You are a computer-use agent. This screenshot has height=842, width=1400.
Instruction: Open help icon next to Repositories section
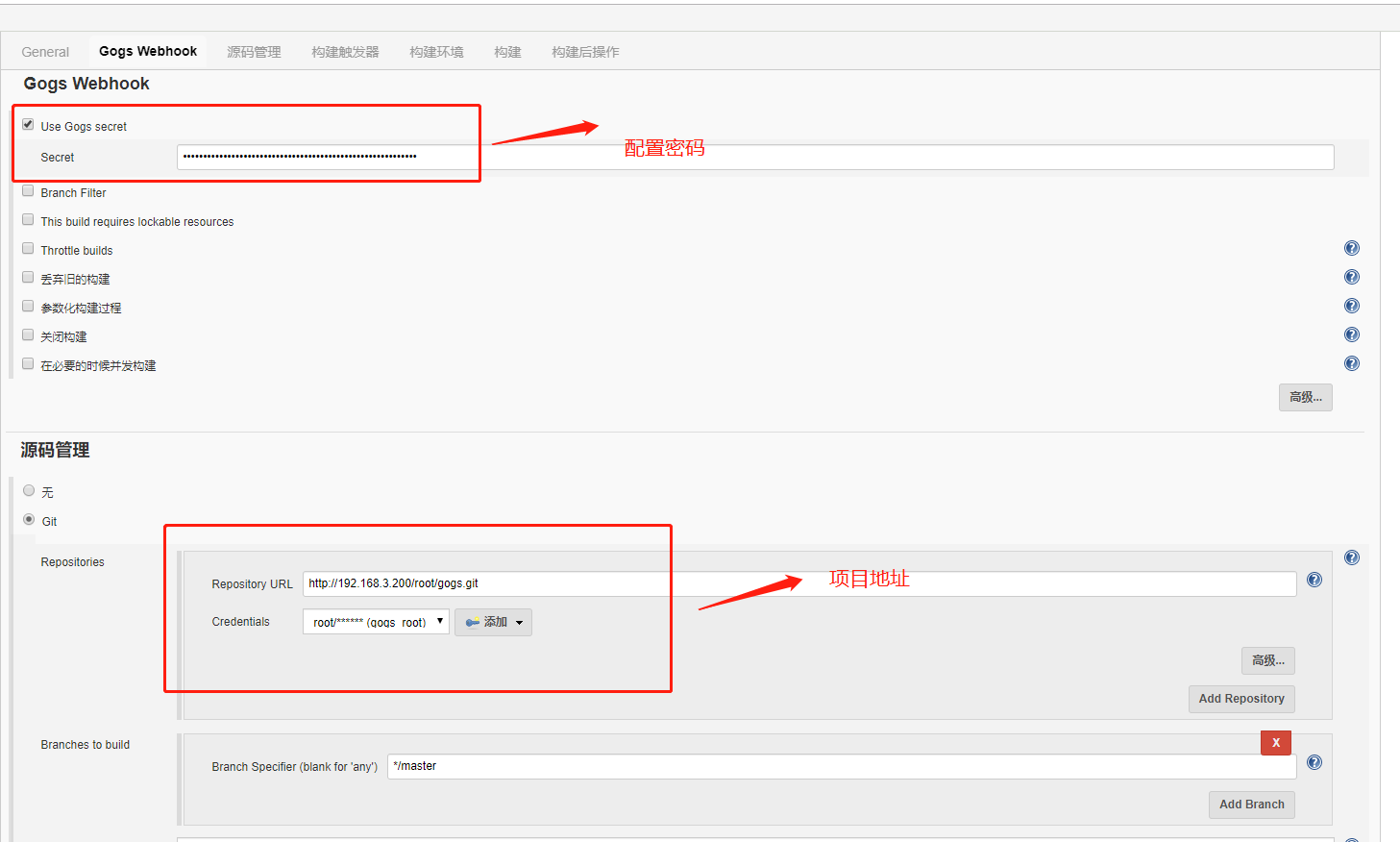click(x=1352, y=557)
